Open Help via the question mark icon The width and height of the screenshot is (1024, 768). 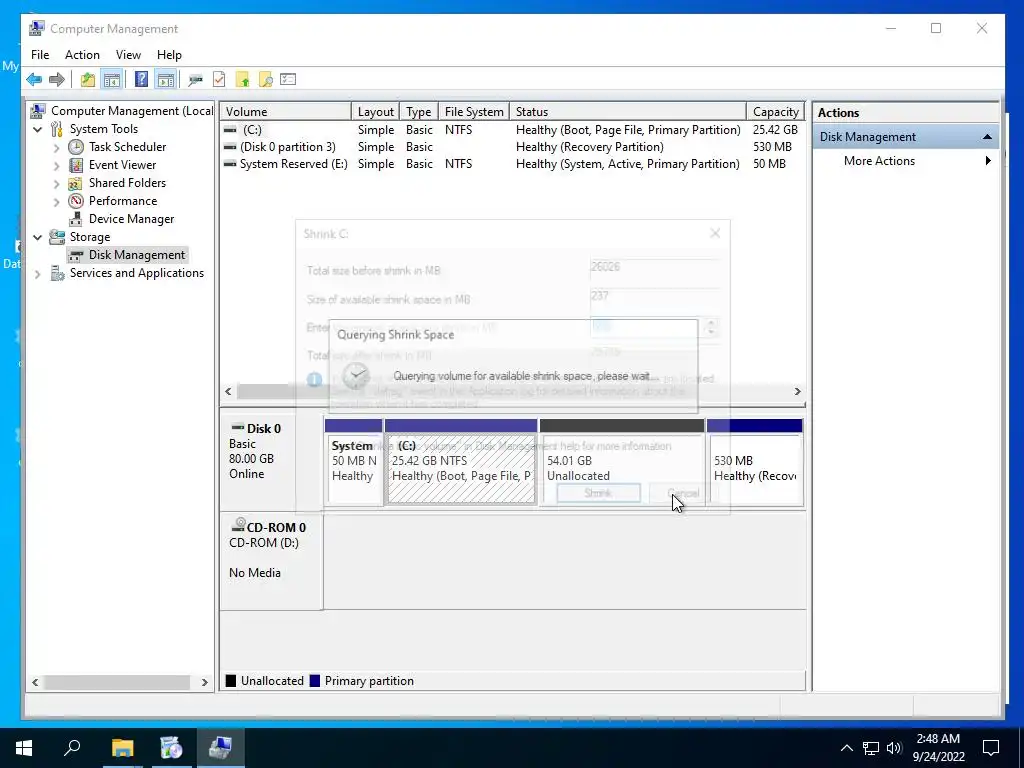point(141,80)
